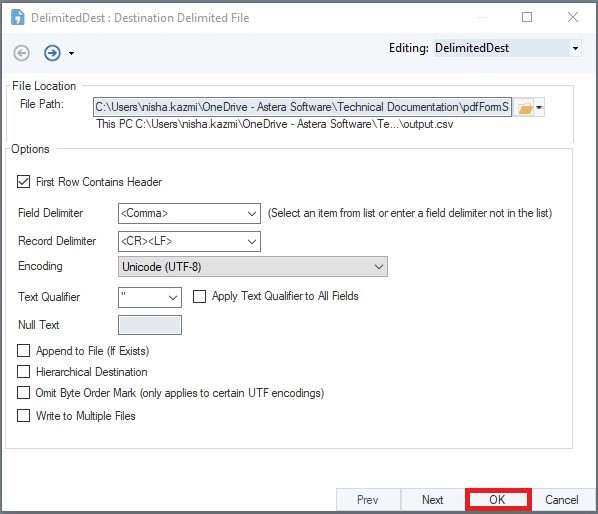Click the OK button

coord(498,500)
